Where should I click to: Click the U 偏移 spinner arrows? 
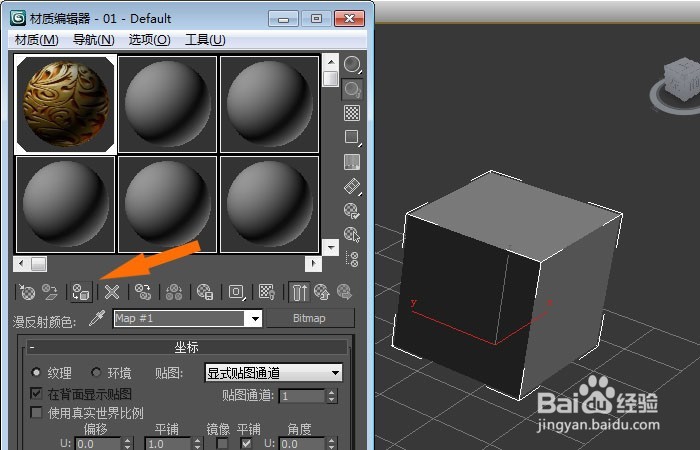[x=127, y=444]
